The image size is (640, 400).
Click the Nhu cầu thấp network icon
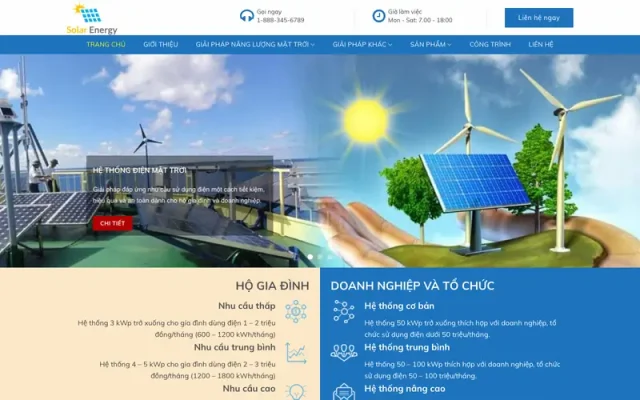(296, 311)
